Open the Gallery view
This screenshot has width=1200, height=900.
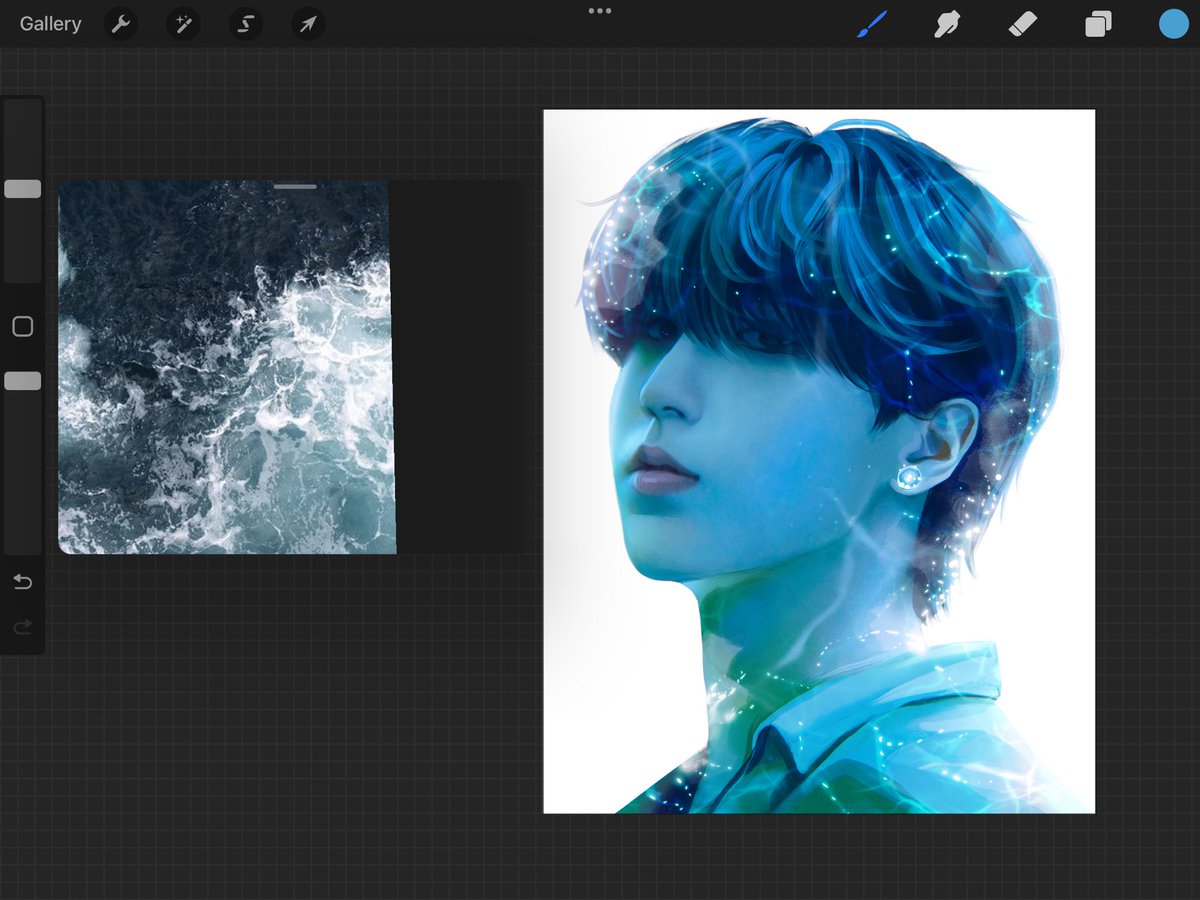[x=51, y=24]
